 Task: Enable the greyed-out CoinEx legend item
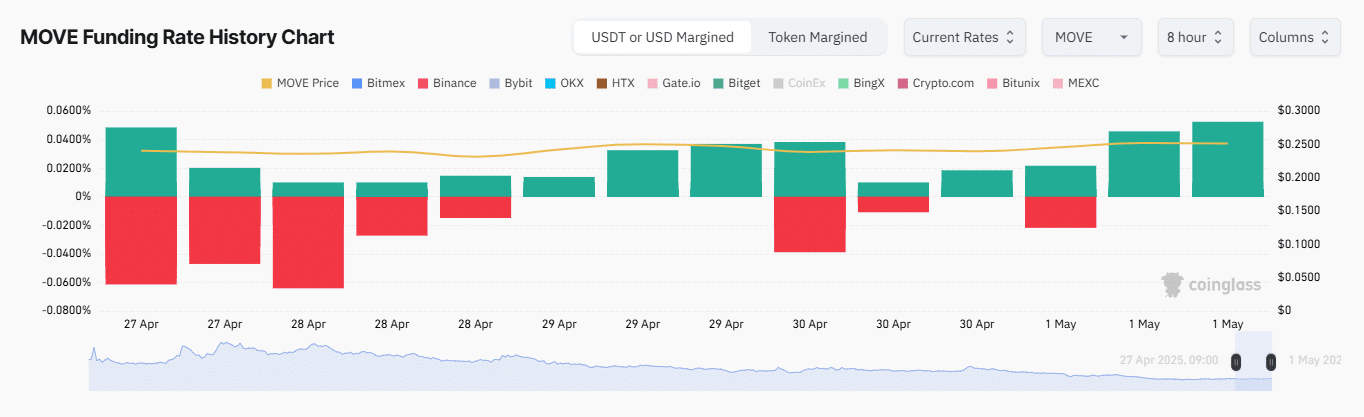(x=801, y=83)
